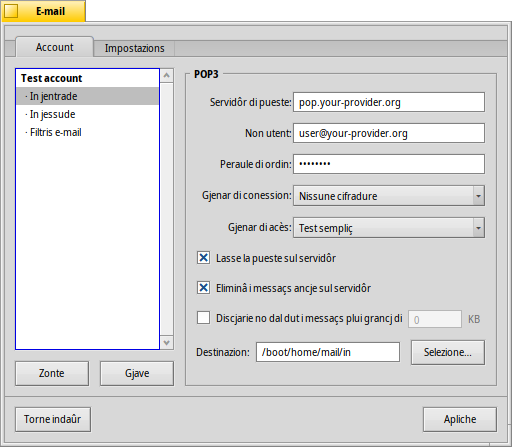The image size is (512, 447).
Task: Toggle Lasse la pueste sul servidôr checkbox
Action: tap(203, 258)
